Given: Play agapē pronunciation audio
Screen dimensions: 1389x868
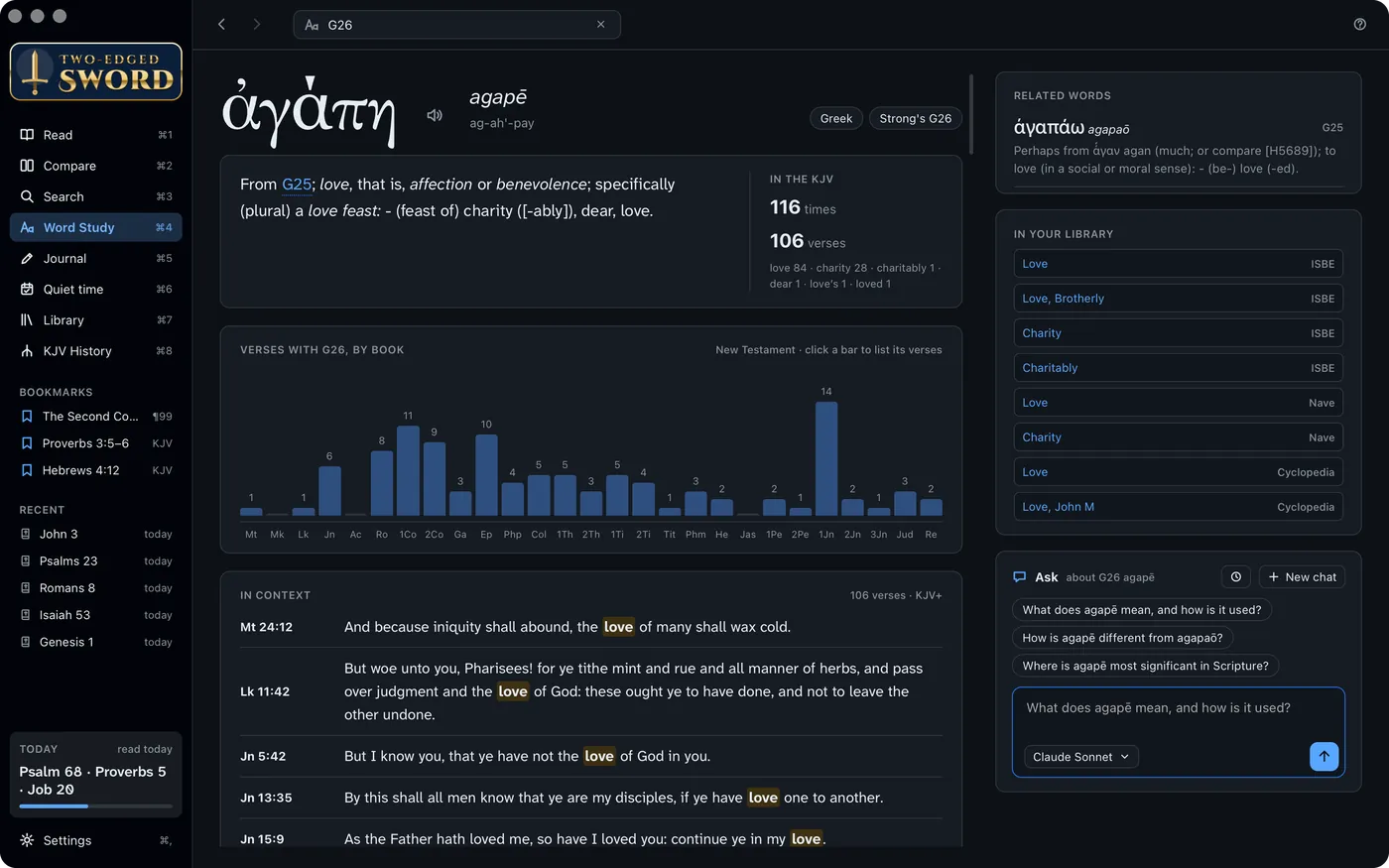Looking at the screenshot, I should 435,115.
